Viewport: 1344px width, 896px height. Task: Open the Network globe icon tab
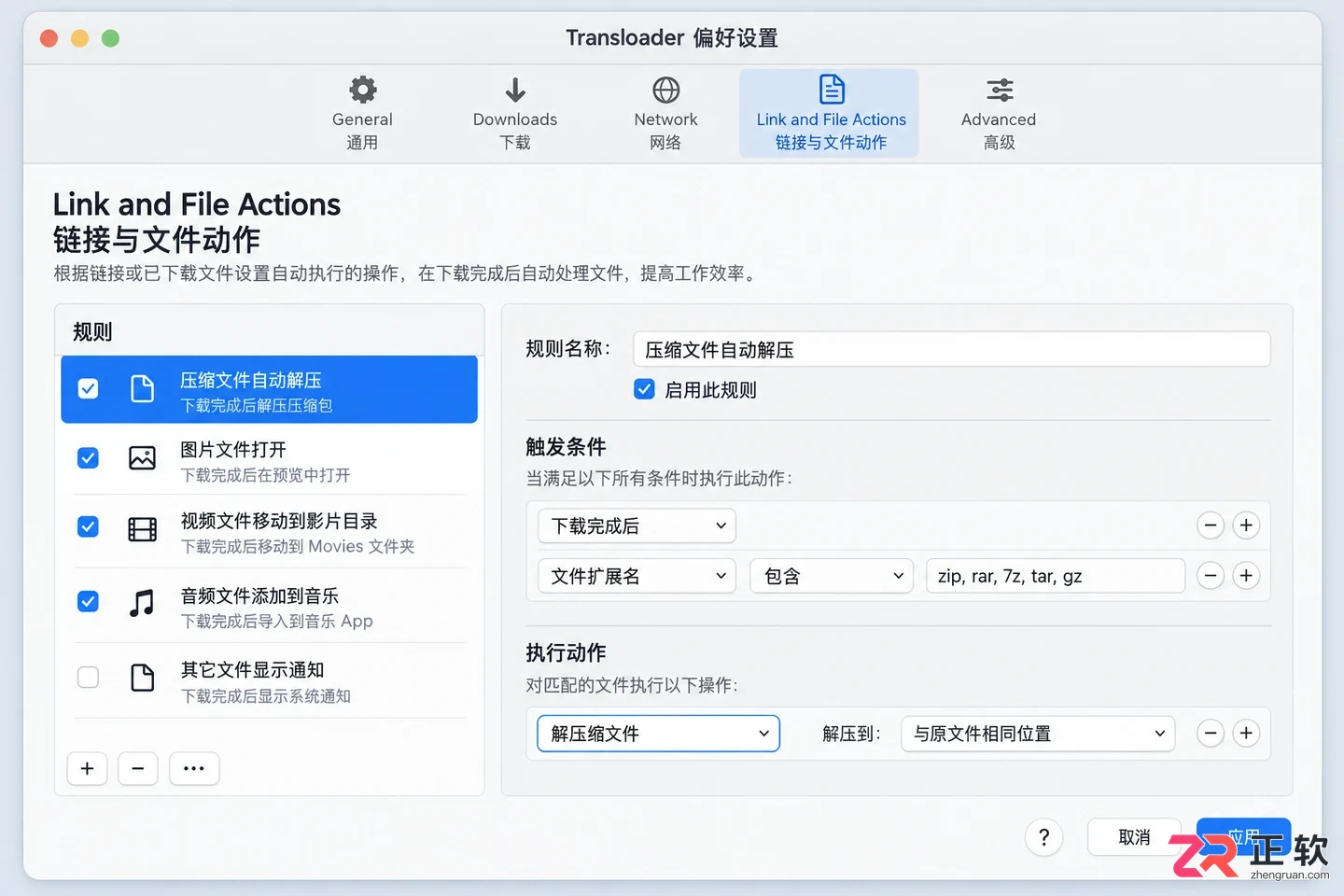[x=665, y=90]
